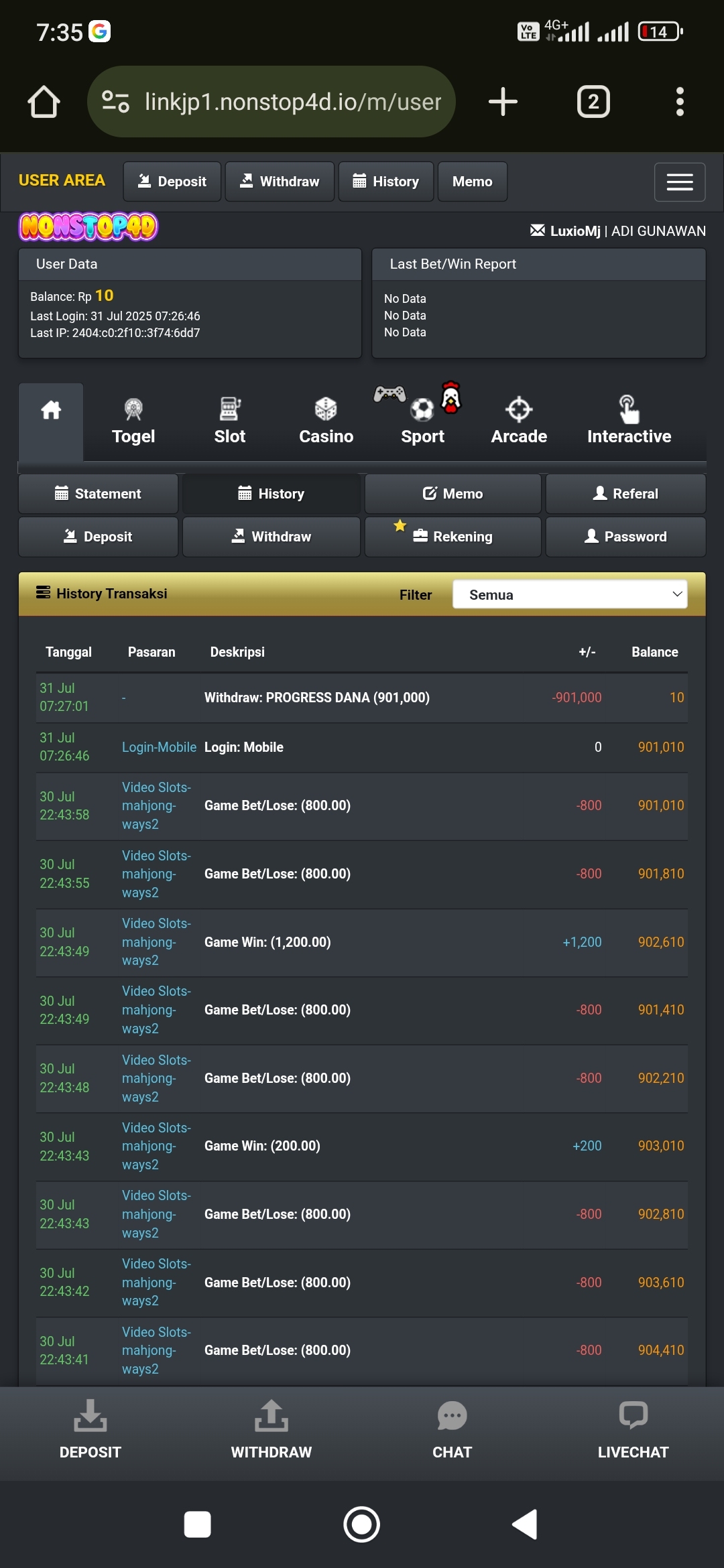Switch to the Statement tab
Screen dimensions: 724x1568
[99, 494]
